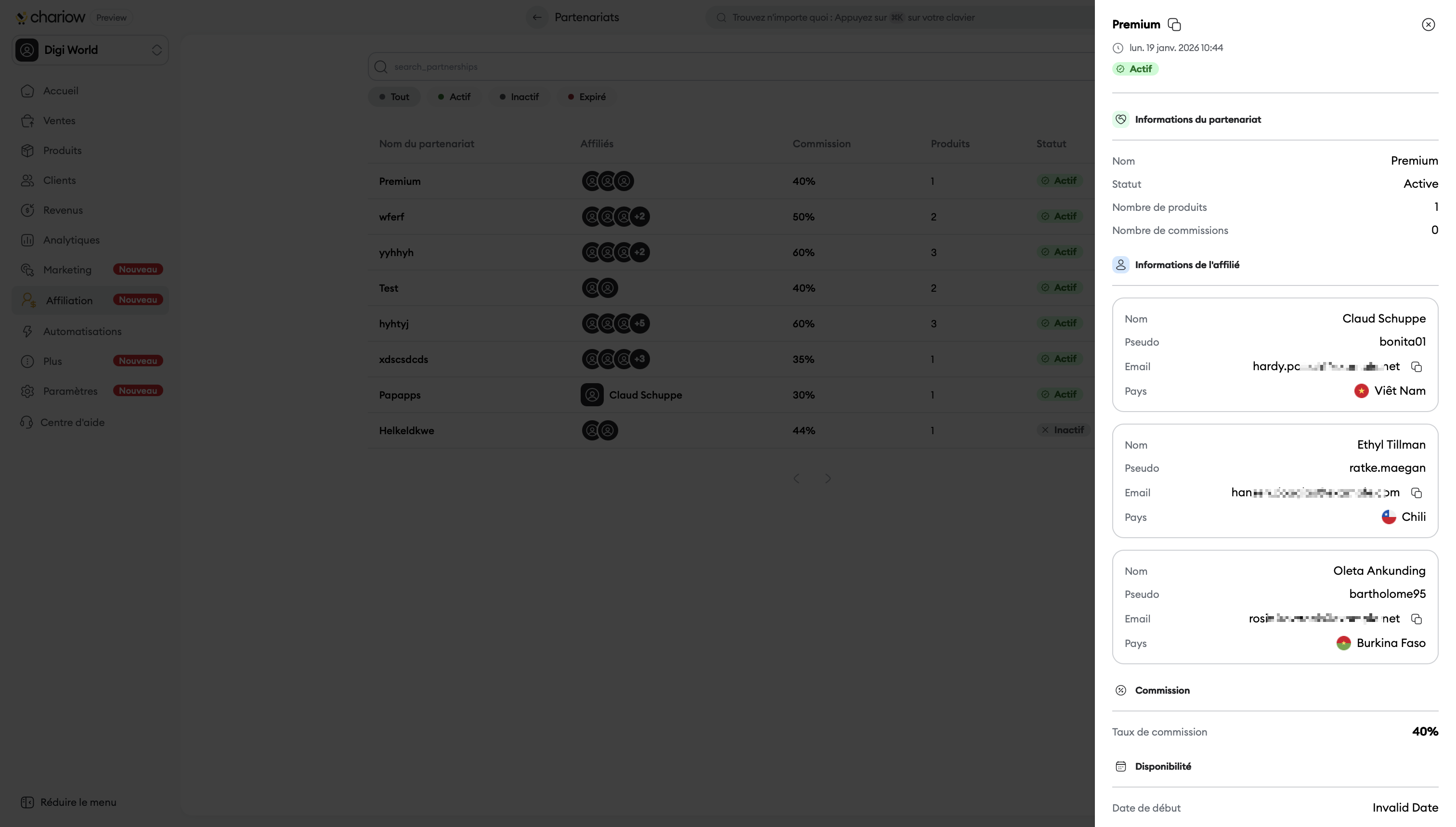Image resolution: width=1456 pixels, height=827 pixels.
Task: Click the back arrow beside Partenariats
Action: point(537,17)
